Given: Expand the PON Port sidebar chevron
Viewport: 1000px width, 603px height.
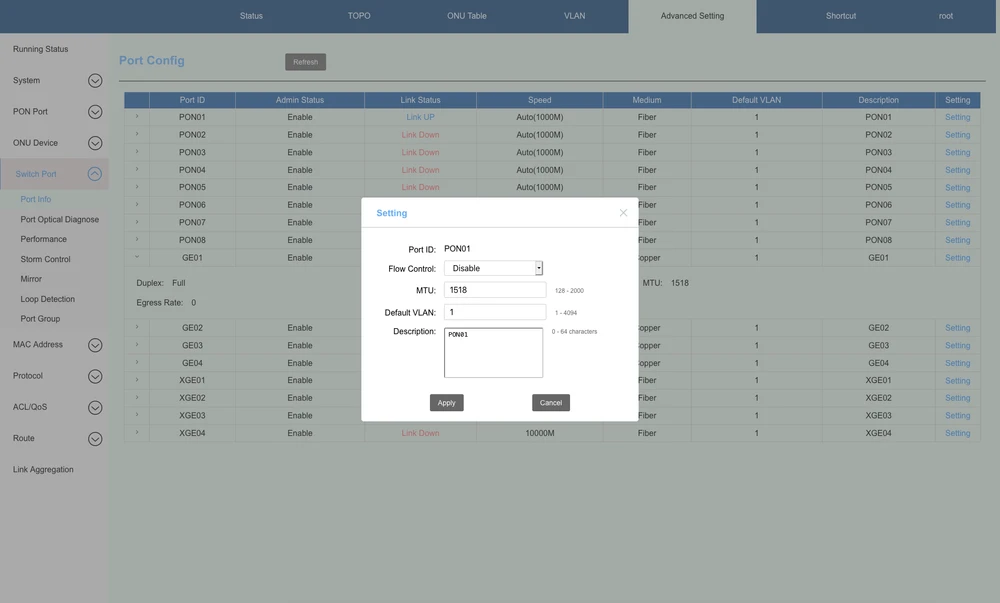Looking at the screenshot, I should 95,112.
